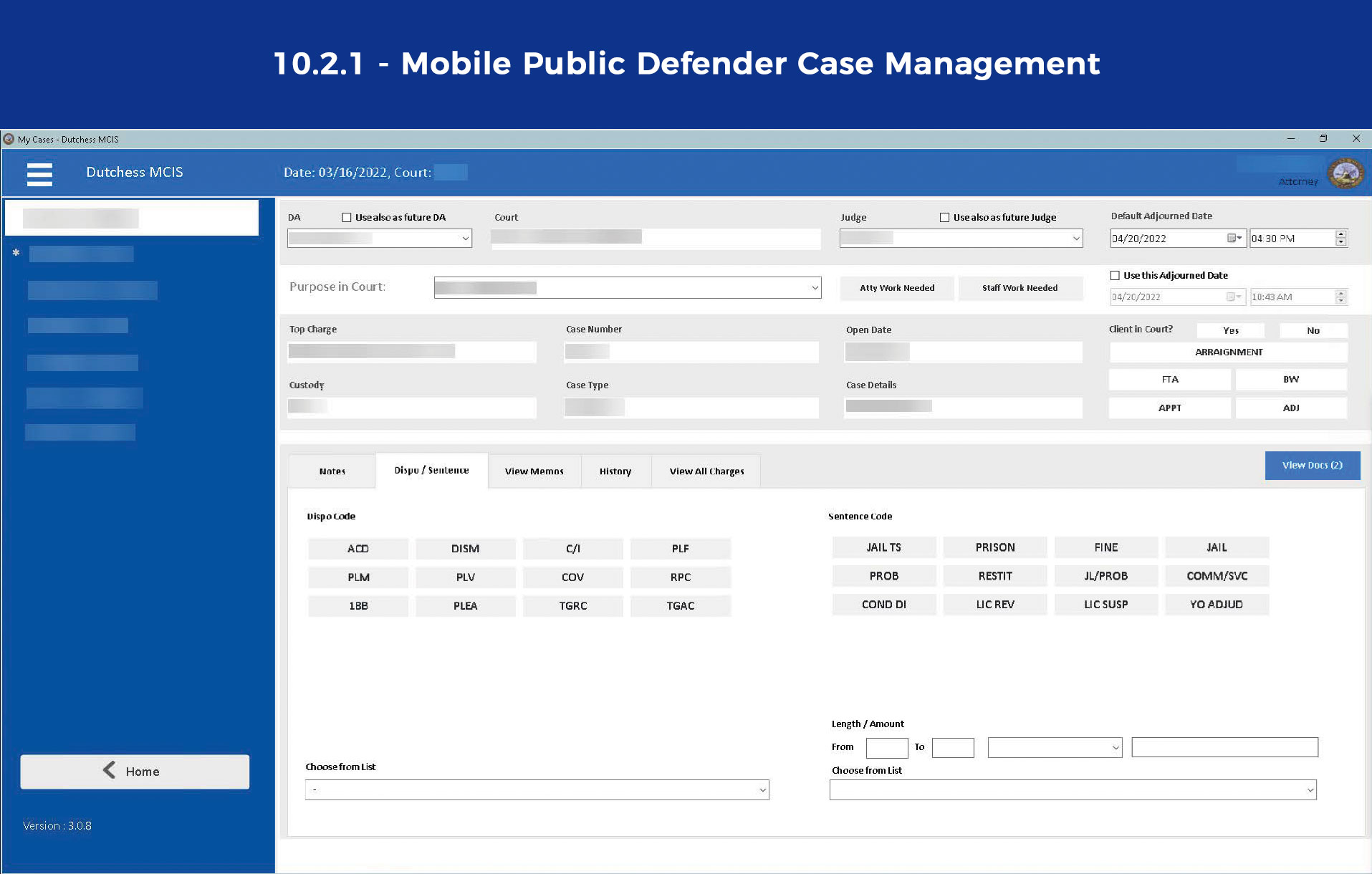The height and width of the screenshot is (874, 1372).
Task: Click the app icon in title bar
Action: click(9, 139)
